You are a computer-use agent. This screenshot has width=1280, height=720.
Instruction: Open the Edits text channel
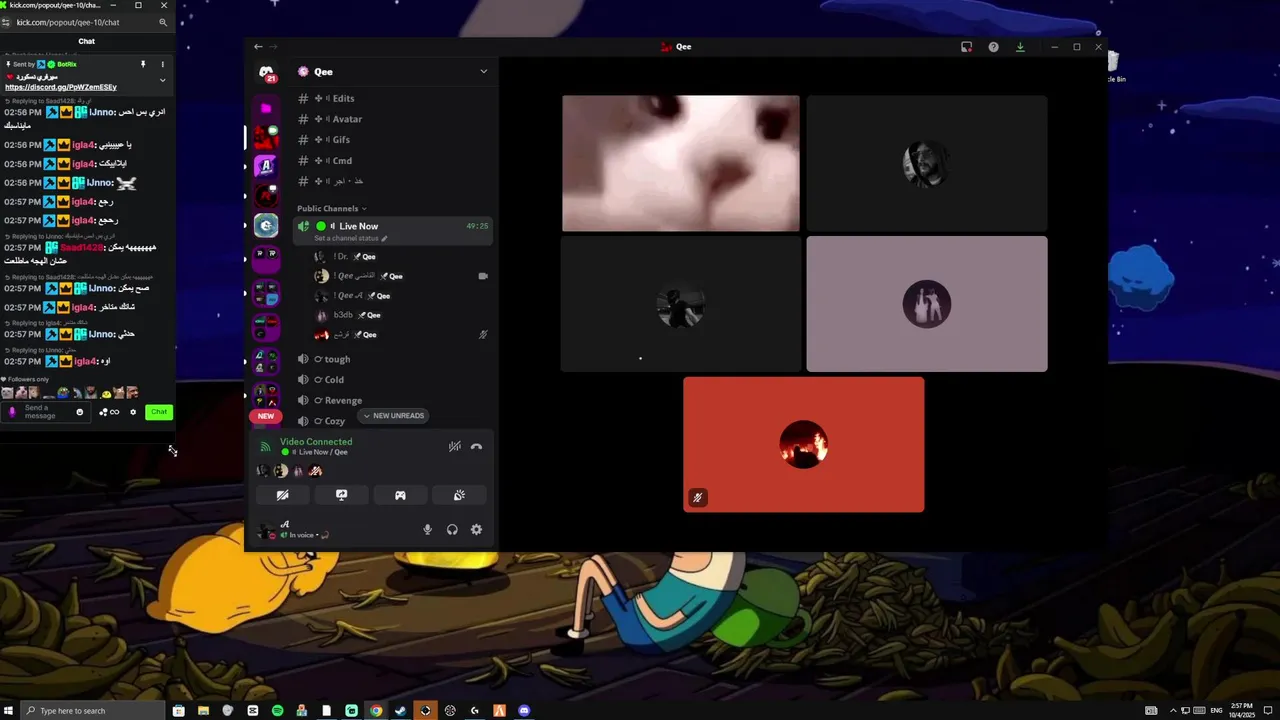(392, 98)
